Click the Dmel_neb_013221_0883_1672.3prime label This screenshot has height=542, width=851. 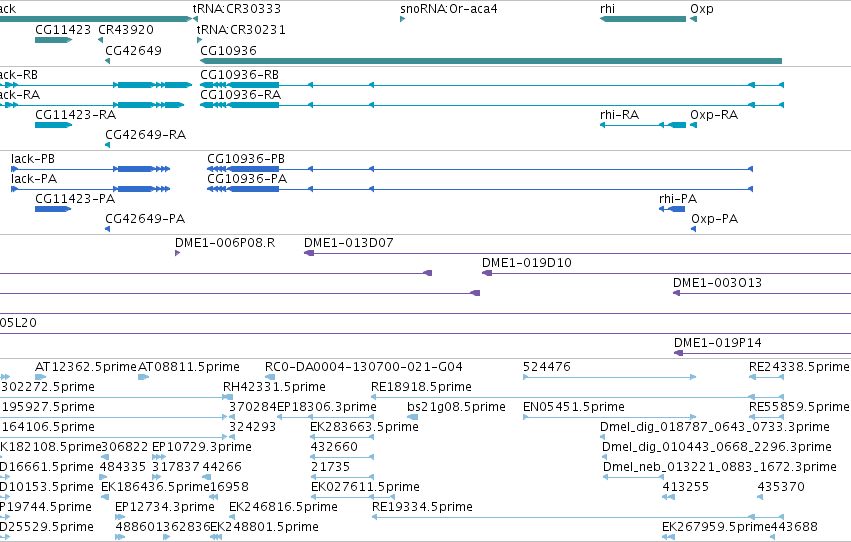[x=720, y=467]
